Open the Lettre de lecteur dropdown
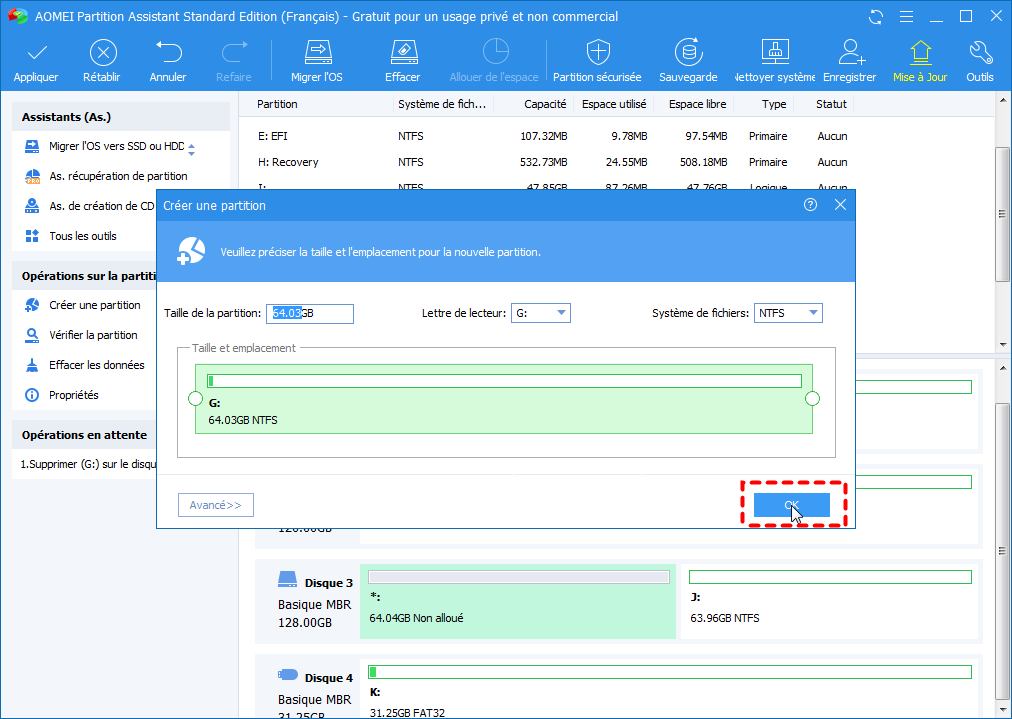Screen dimensions: 1012x719 (x=541, y=313)
